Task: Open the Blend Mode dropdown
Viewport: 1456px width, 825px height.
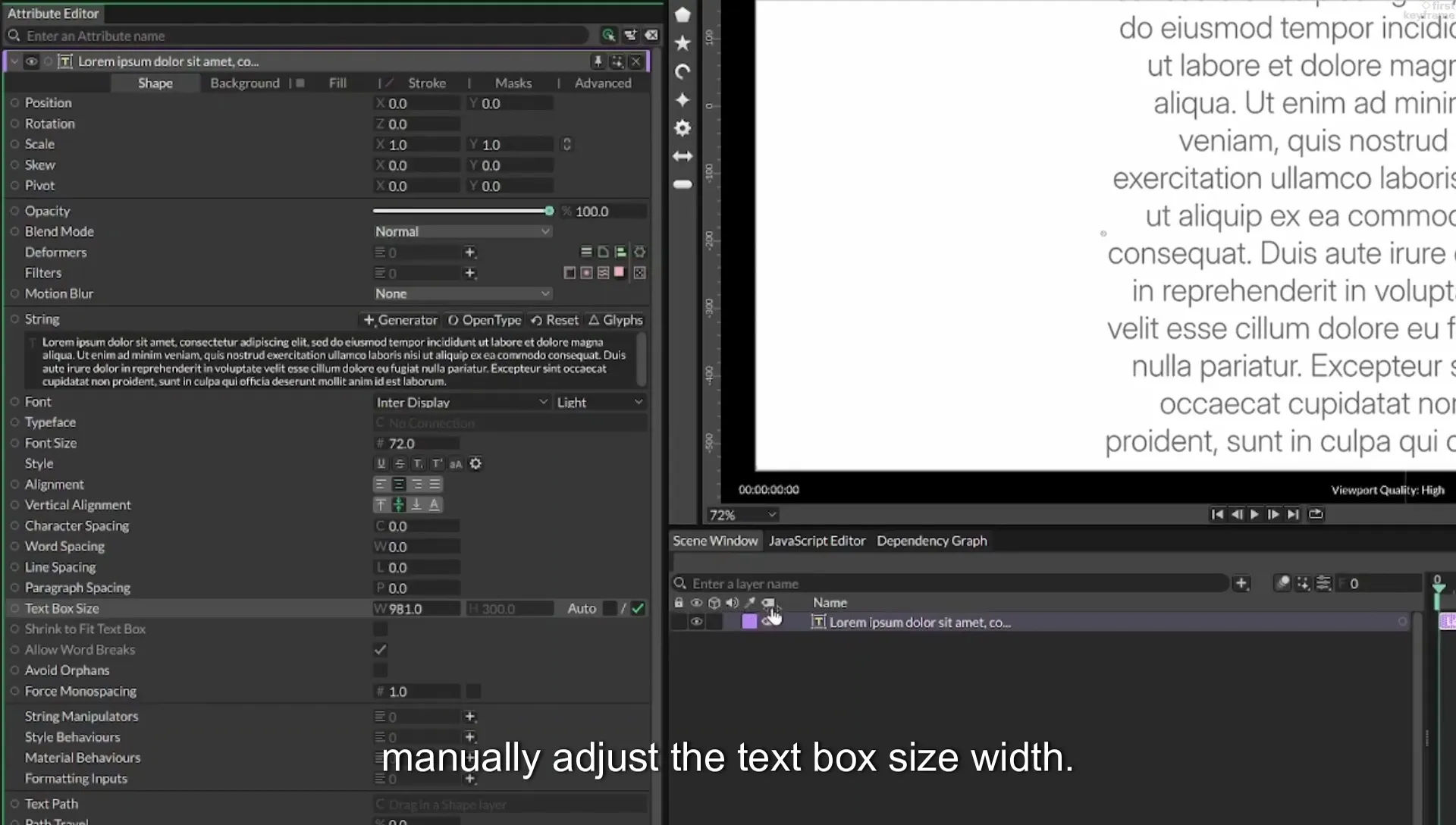Action: pyautogui.click(x=462, y=232)
